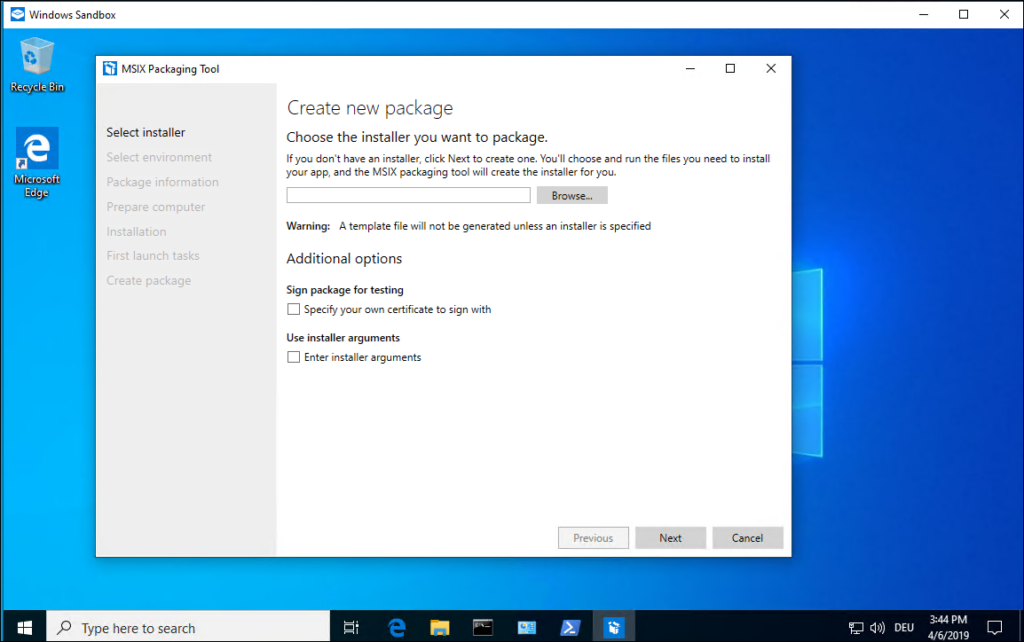
Task: Click the 'Type here to search' box
Action: pos(190,628)
